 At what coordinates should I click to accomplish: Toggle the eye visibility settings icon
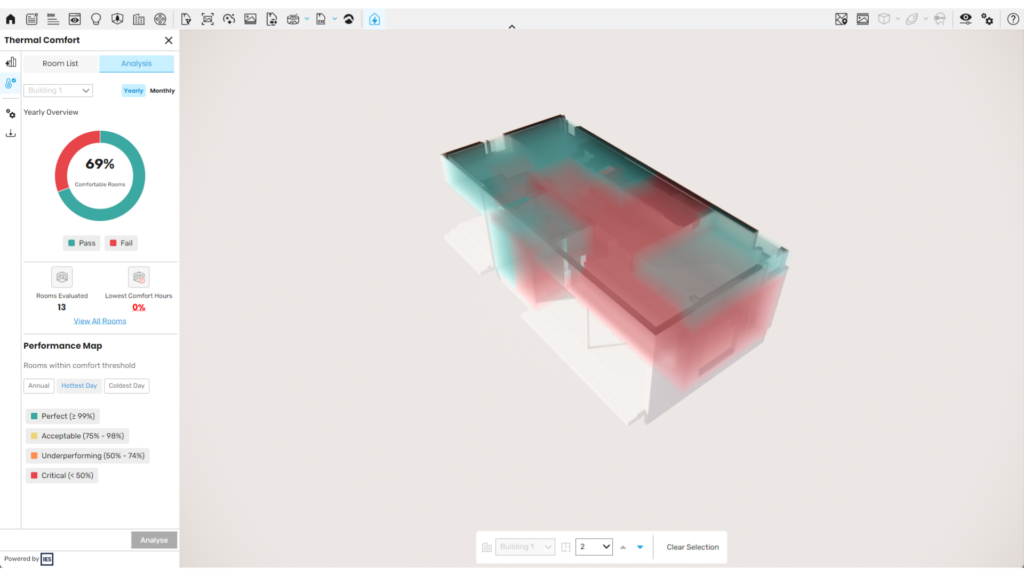pos(965,19)
